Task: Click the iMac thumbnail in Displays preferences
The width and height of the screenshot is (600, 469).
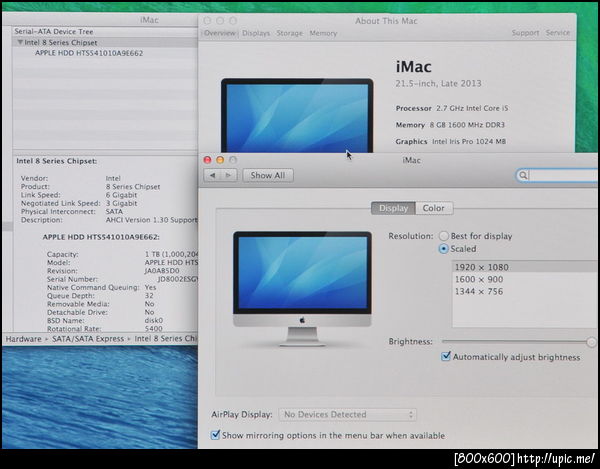Action: pyautogui.click(x=302, y=288)
